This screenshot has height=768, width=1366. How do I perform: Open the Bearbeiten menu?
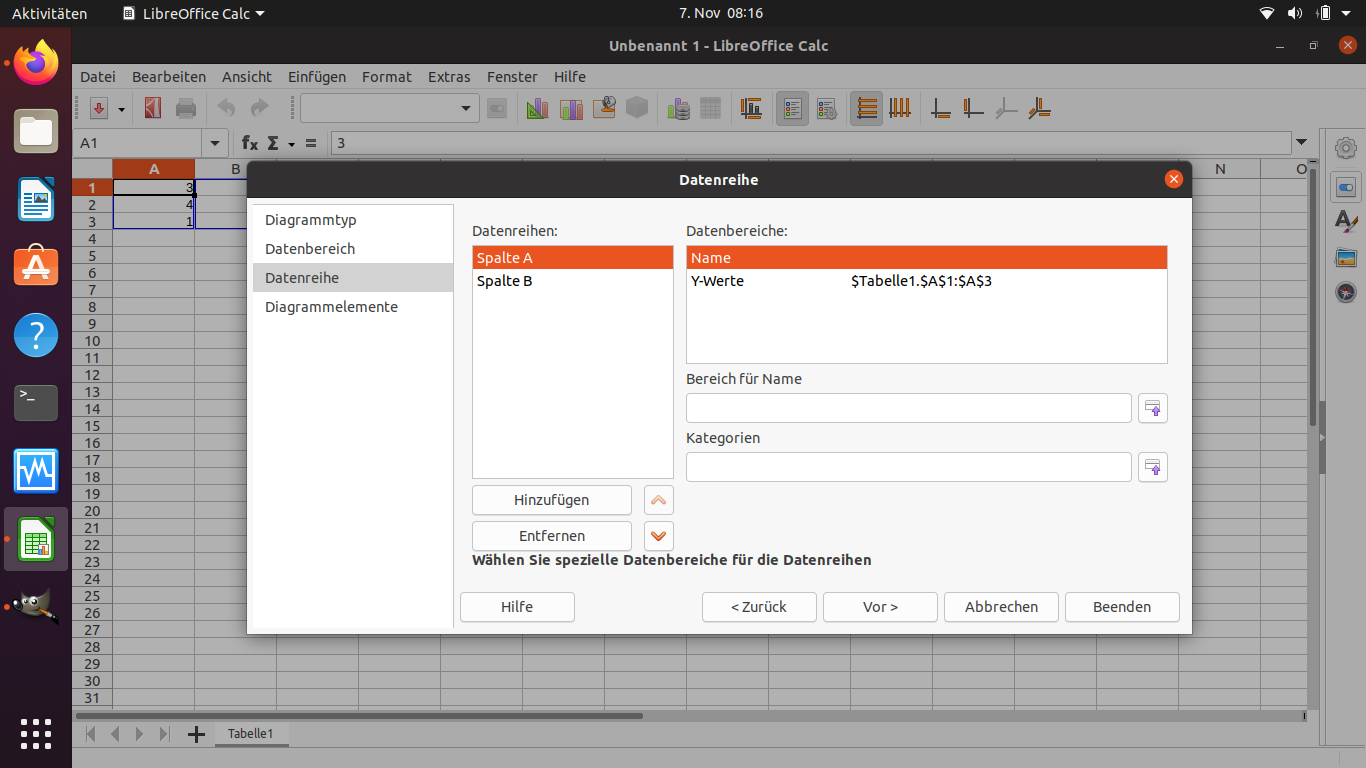pos(169,77)
